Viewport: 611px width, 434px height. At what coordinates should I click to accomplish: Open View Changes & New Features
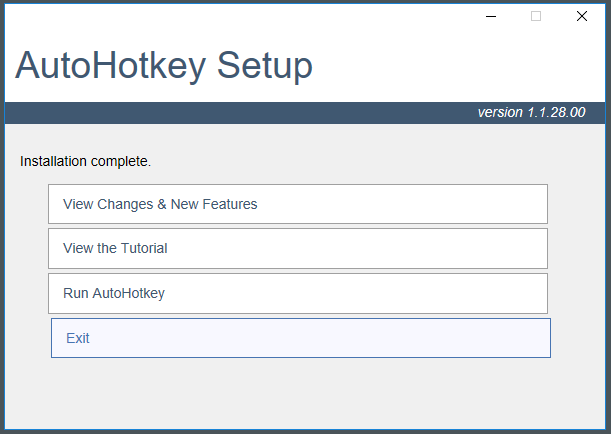click(x=298, y=204)
